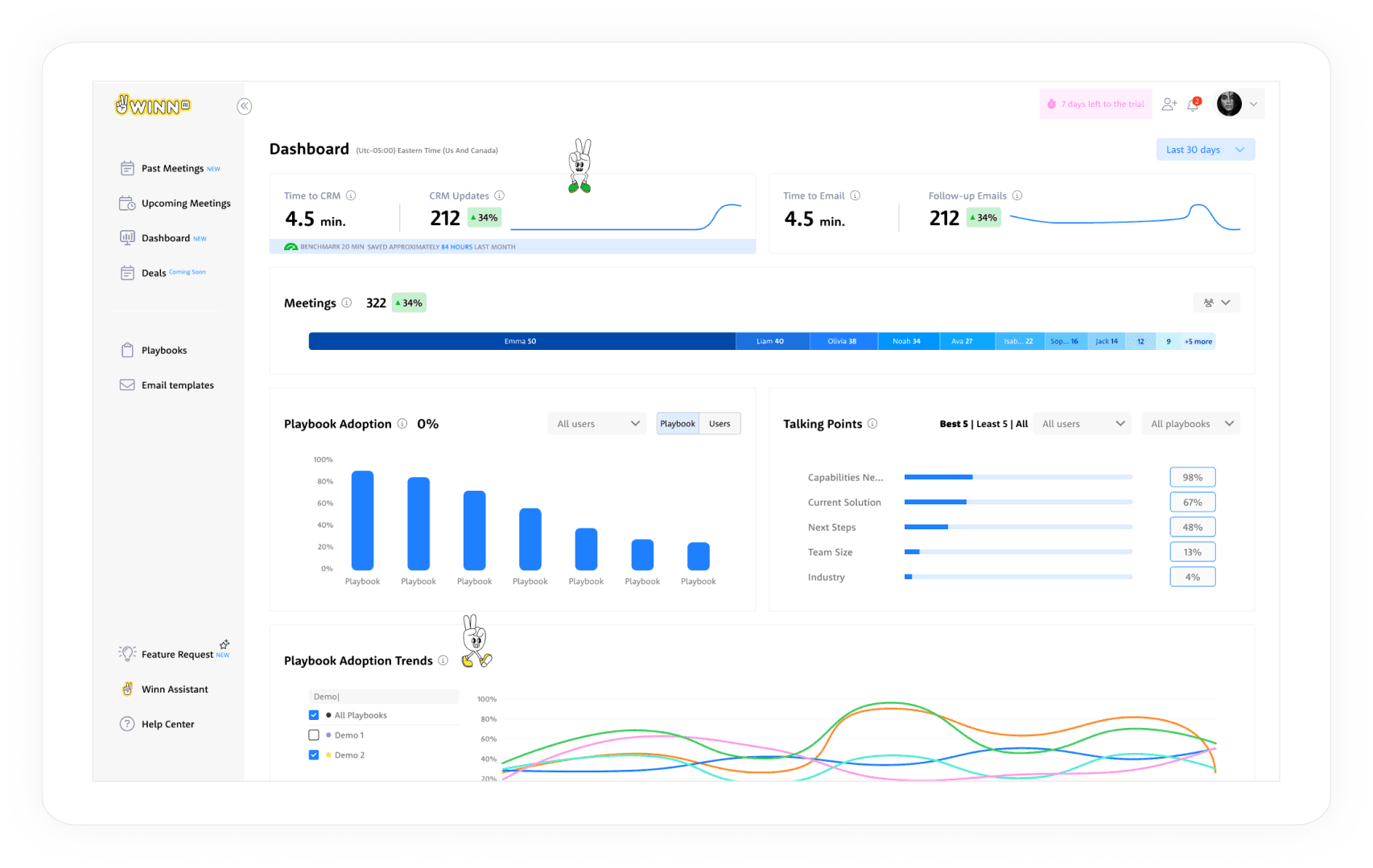The image size is (1373, 868).
Task: Open the Last 30 days dropdown
Action: 1206,150
